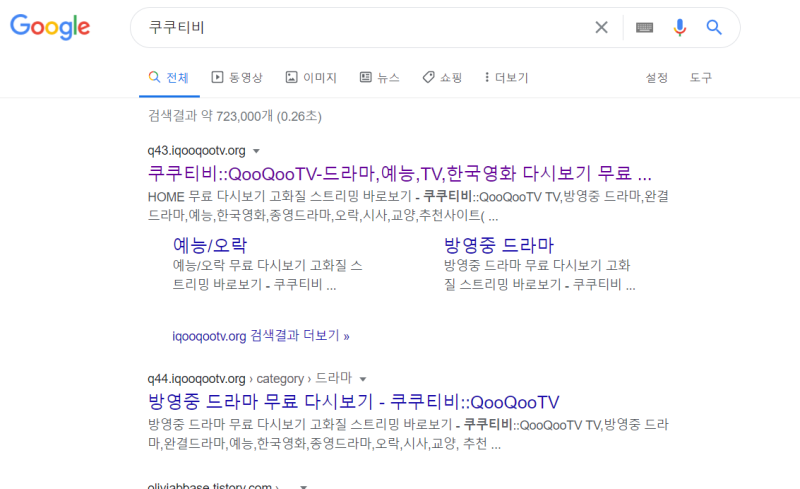Viewport: 800px width, 489px height.
Task: Click the 방영중 드라마 무료 다시보기 고화 snippet
Action: pyautogui.click(x=539, y=275)
